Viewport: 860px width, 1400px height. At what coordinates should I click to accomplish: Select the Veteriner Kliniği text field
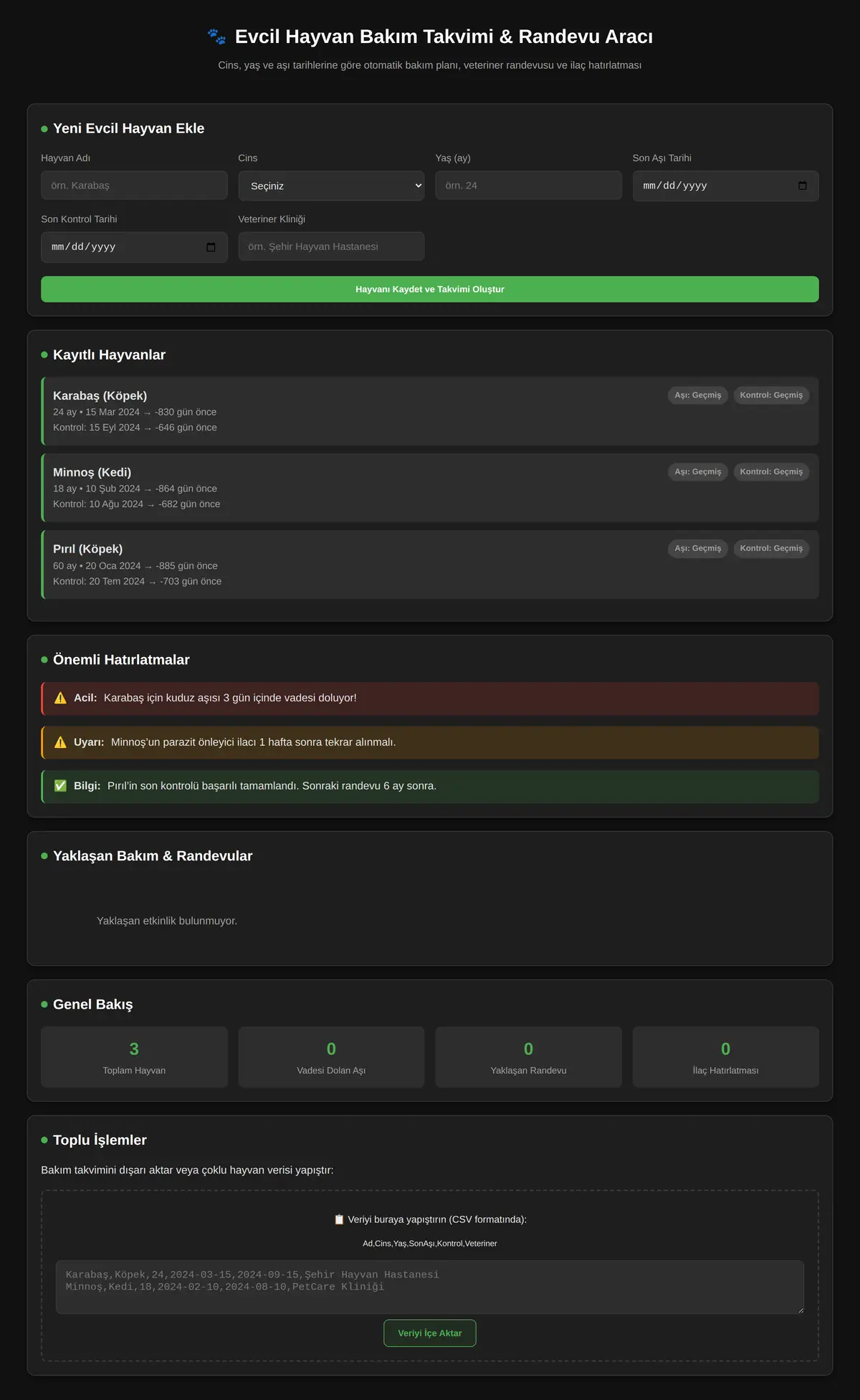point(331,246)
